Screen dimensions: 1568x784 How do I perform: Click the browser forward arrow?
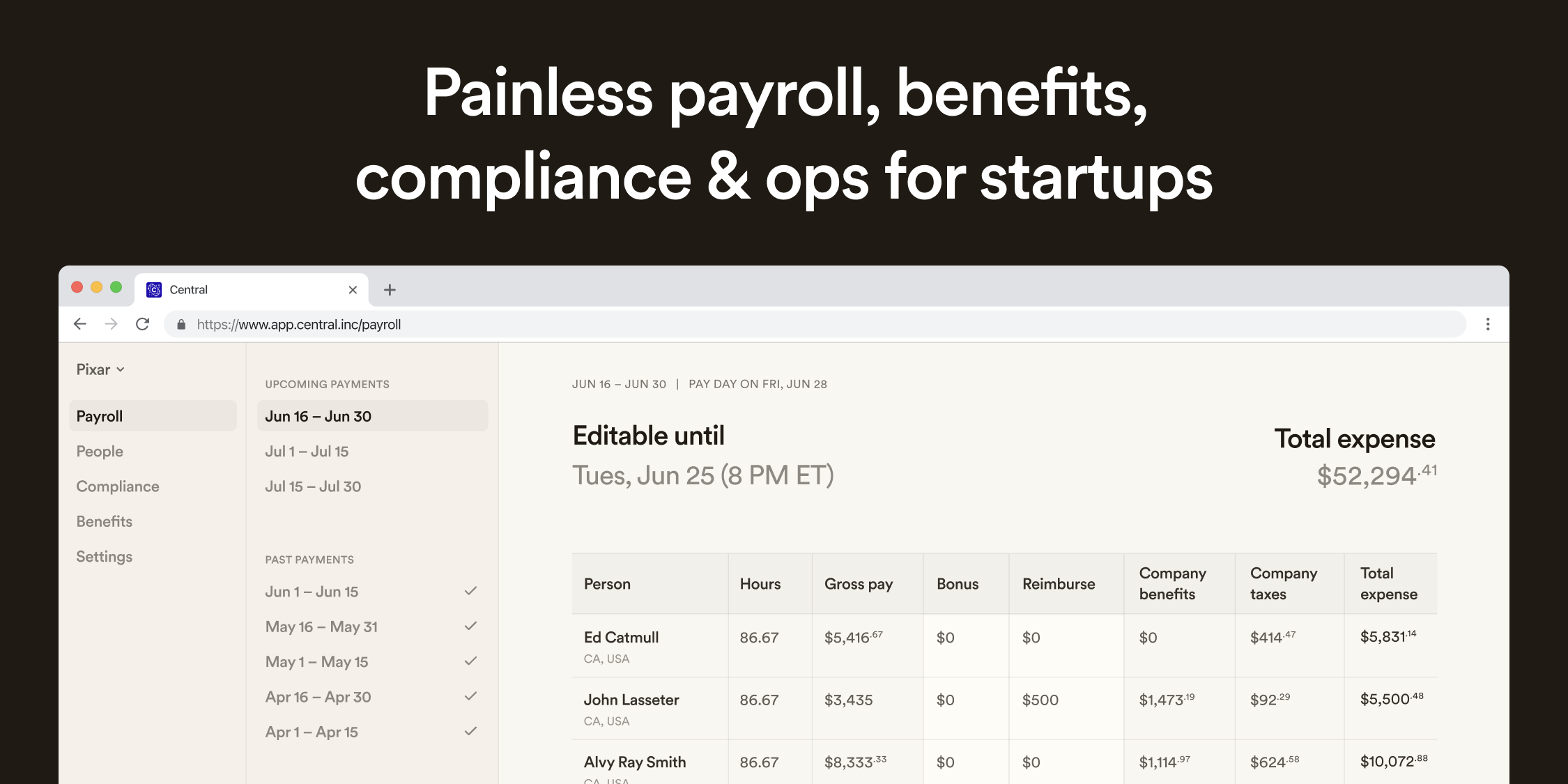(x=112, y=324)
